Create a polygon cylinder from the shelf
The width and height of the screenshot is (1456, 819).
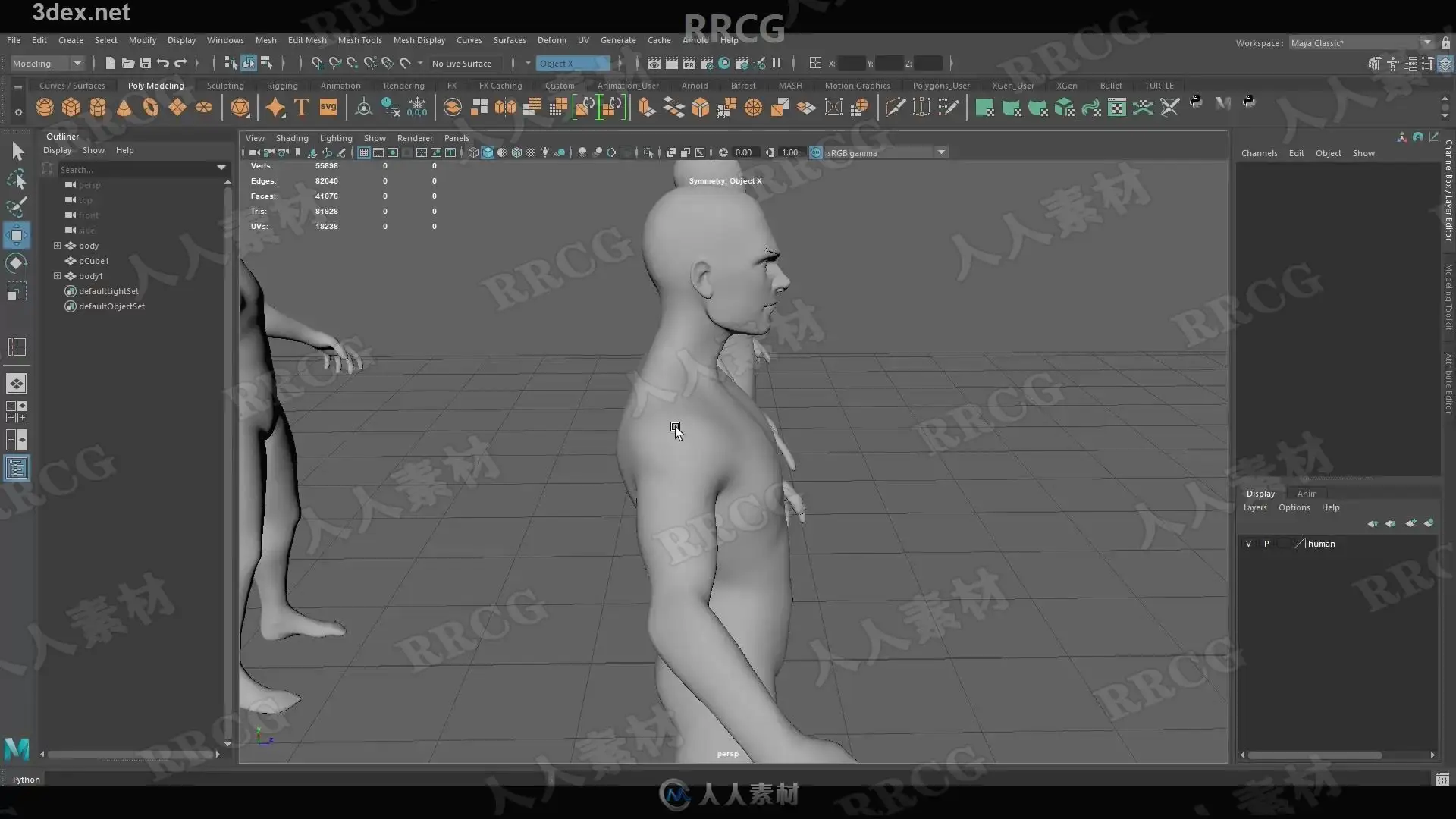(98, 108)
